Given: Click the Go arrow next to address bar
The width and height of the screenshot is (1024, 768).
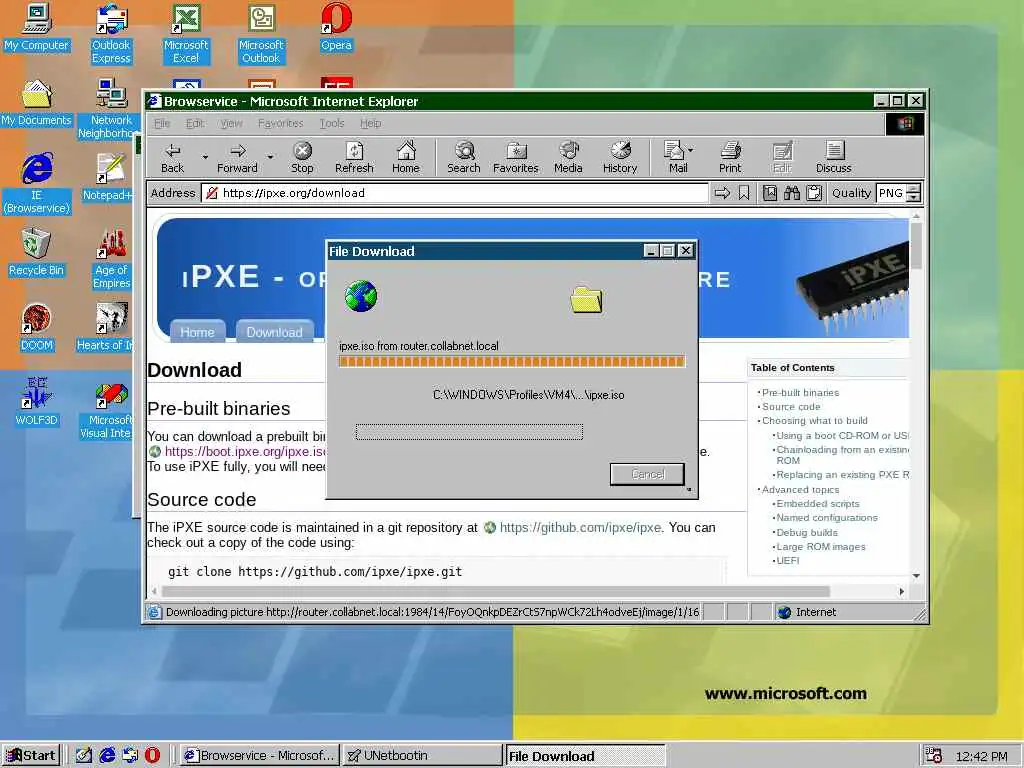Looking at the screenshot, I should click(722, 193).
